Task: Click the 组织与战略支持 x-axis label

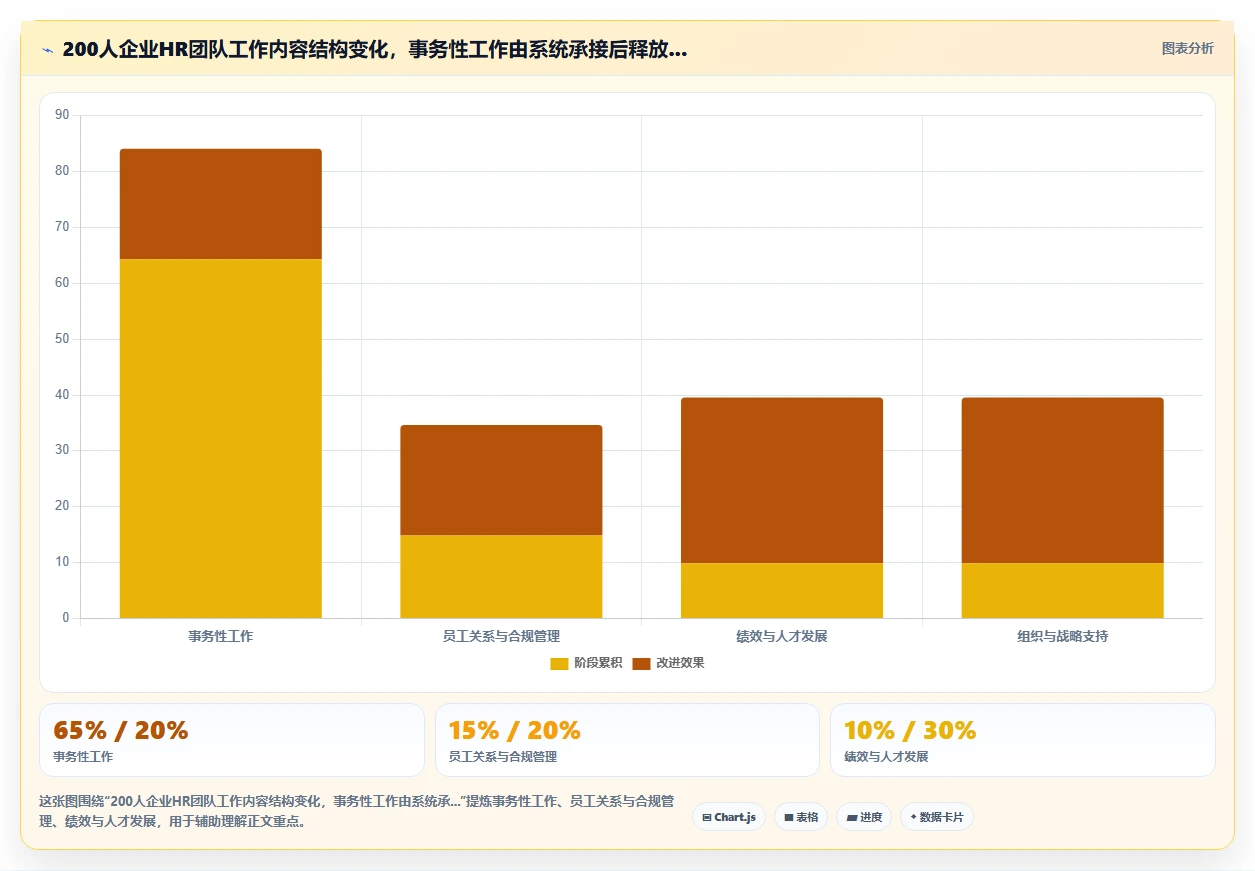Action: [x=1062, y=636]
